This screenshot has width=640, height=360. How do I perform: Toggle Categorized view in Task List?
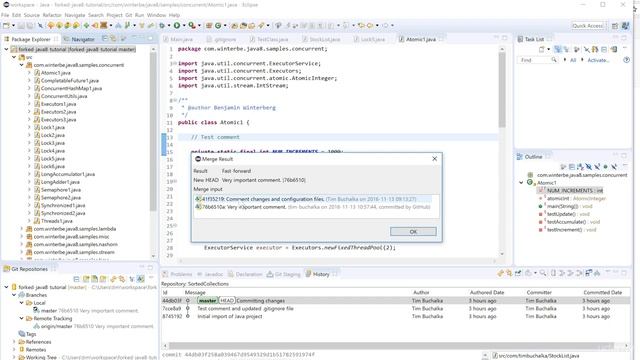(558, 49)
